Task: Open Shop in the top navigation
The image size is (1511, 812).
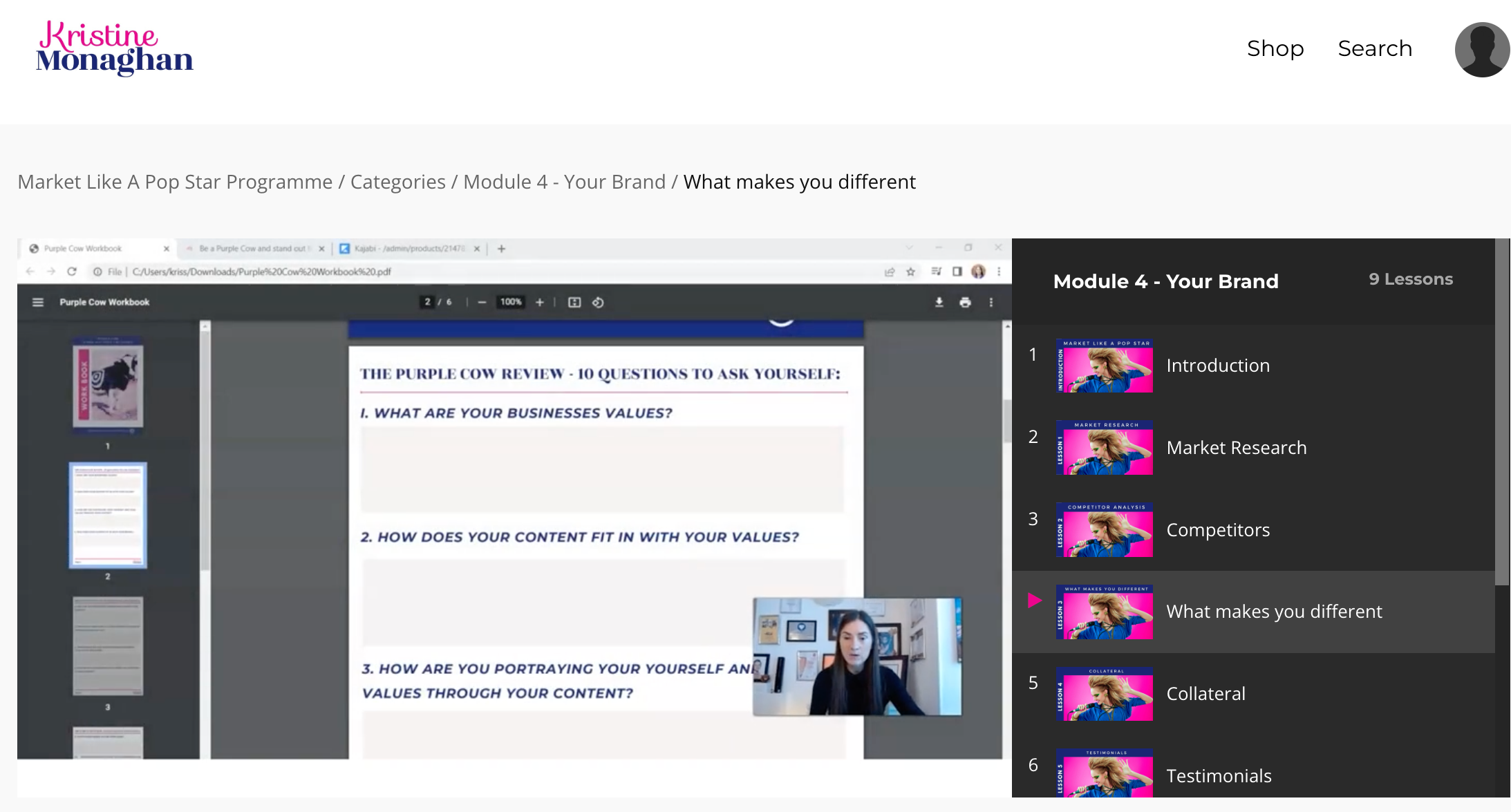Action: tap(1275, 48)
